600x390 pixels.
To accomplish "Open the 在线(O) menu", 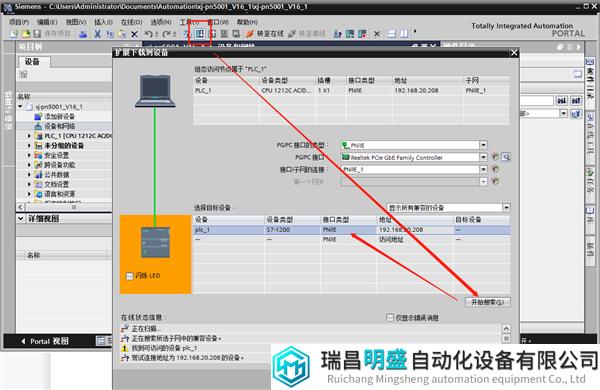I will (132, 22).
